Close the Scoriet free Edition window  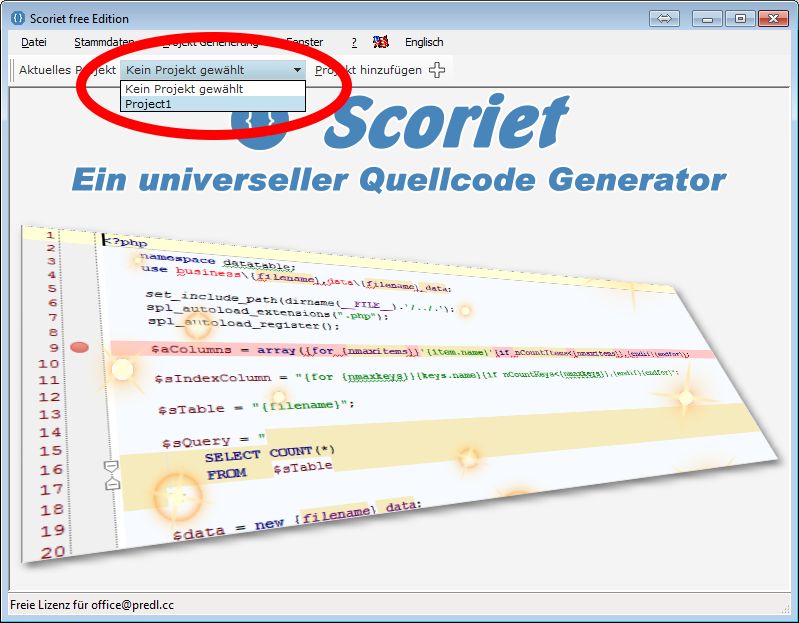[x=773, y=18]
